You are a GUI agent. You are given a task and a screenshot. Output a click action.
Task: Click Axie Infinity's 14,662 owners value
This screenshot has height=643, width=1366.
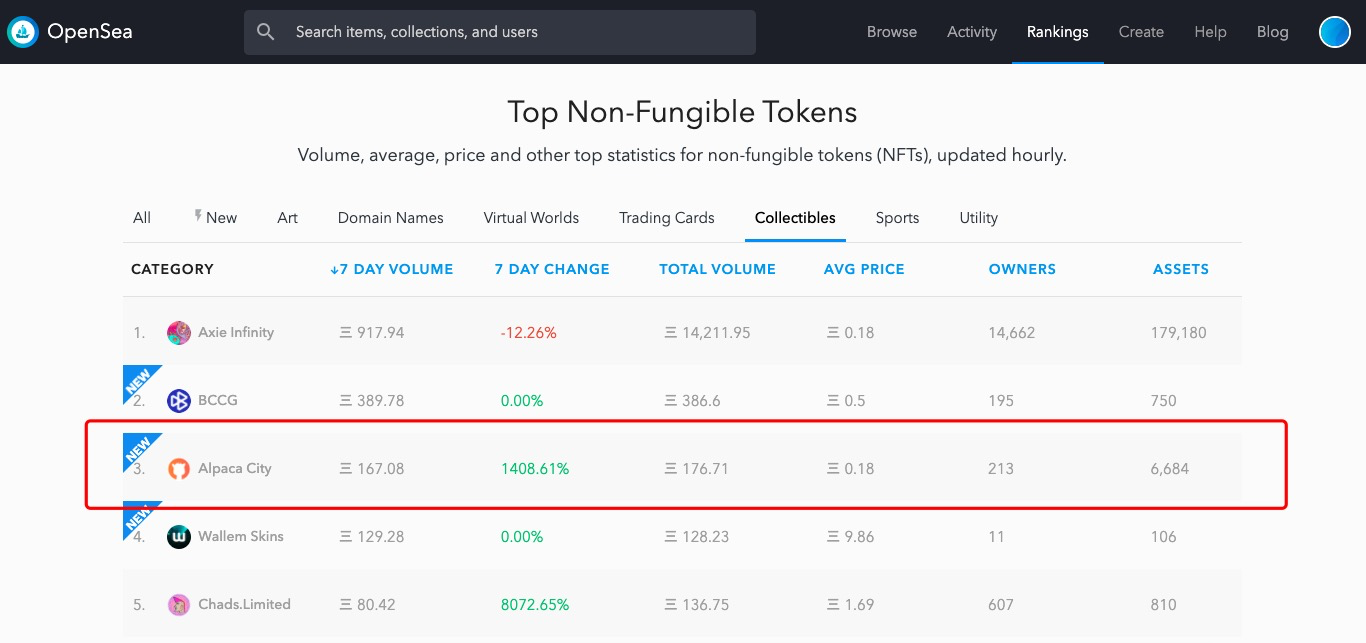(x=1012, y=333)
